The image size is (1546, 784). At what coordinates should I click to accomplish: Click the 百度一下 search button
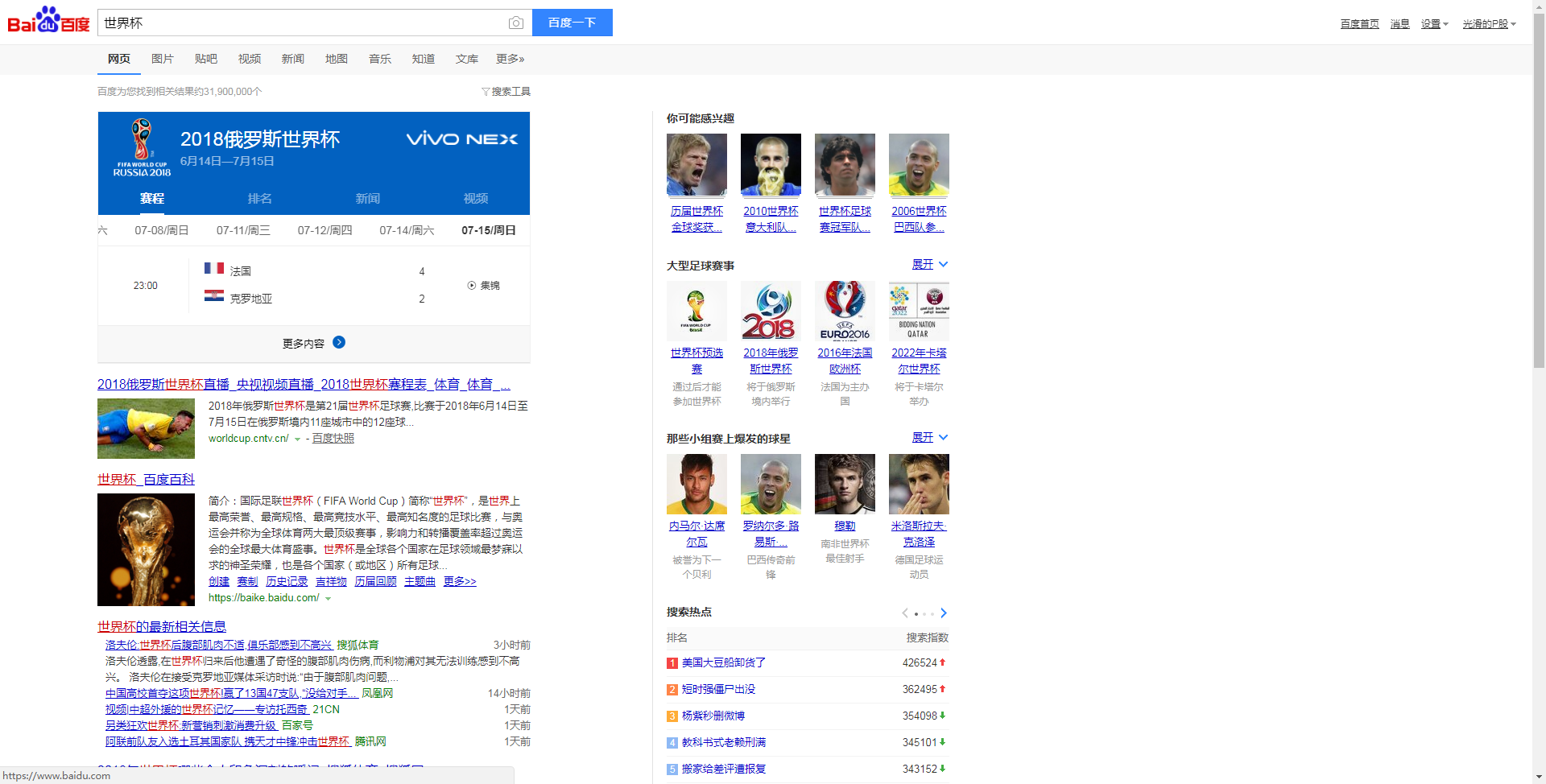click(573, 23)
